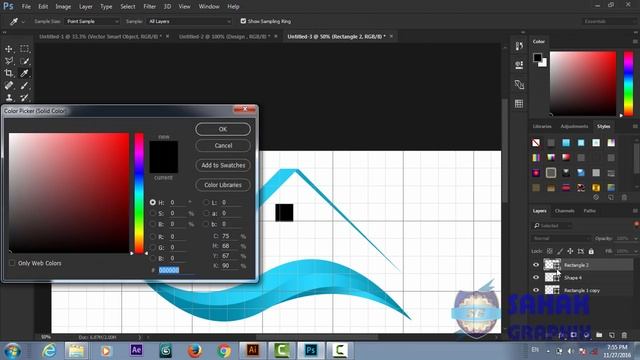Click the hex color input field
The image size is (640, 360).
(x=175, y=270)
